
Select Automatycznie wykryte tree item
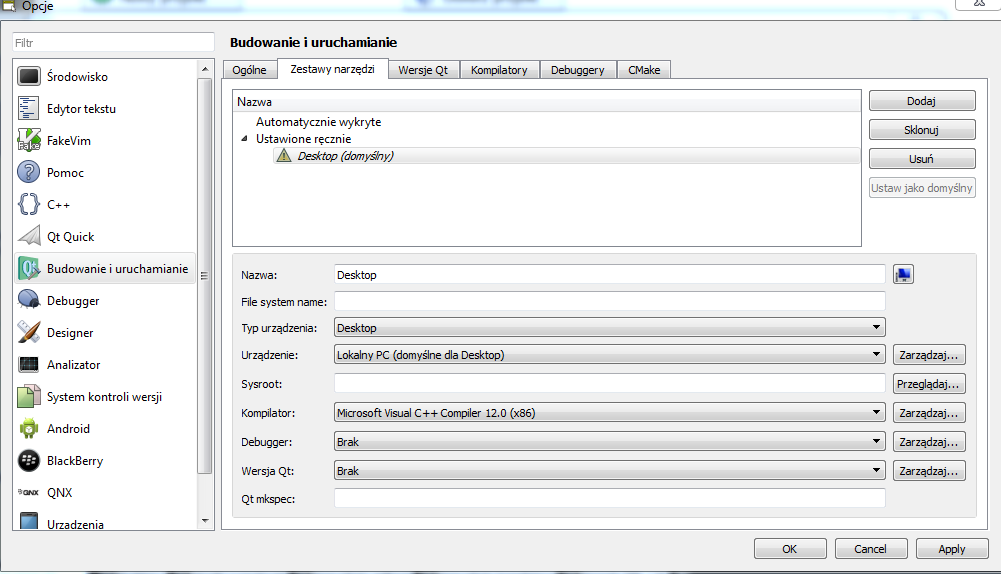[x=319, y=121]
